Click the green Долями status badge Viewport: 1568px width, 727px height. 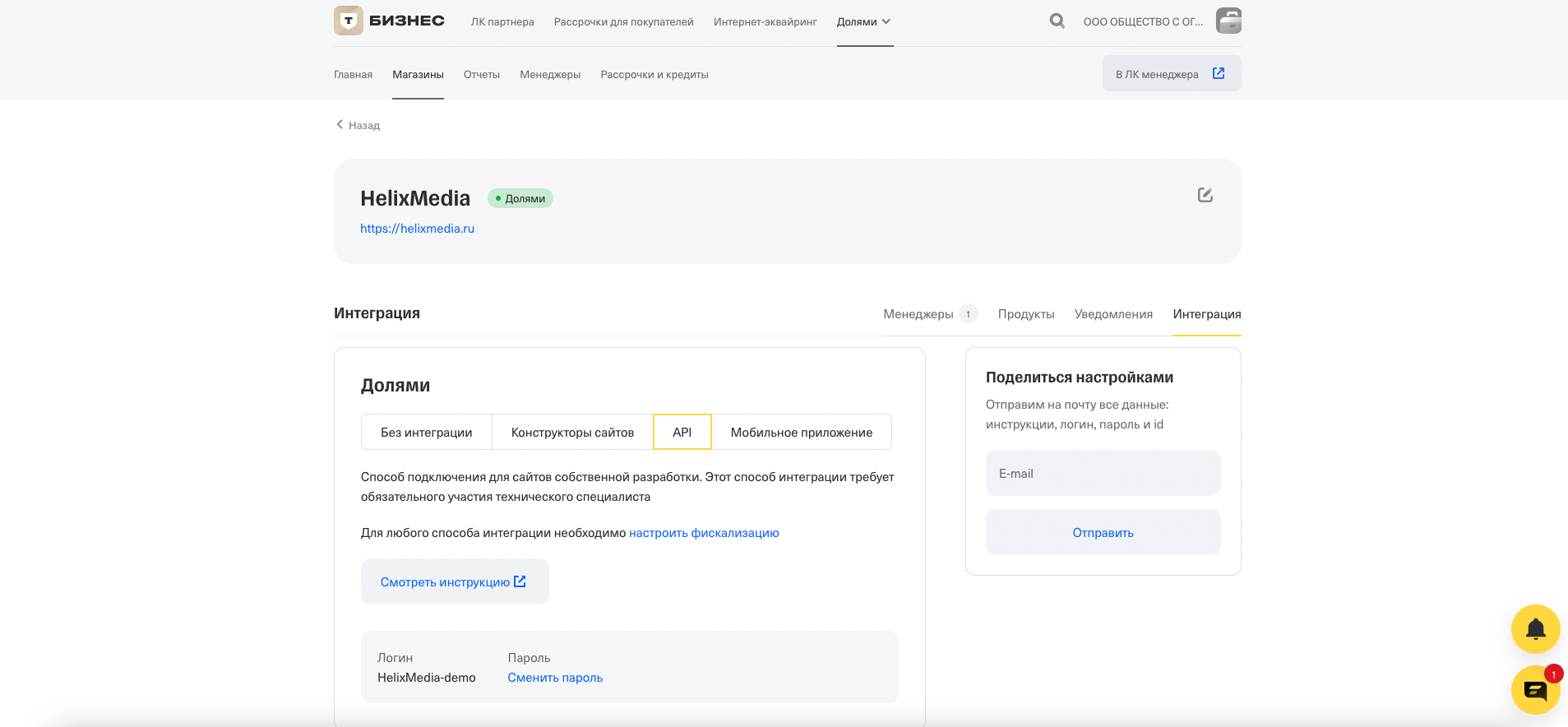click(520, 198)
